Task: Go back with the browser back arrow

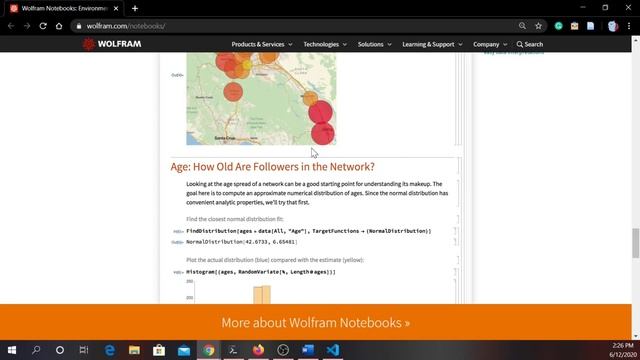Action: coord(11,26)
